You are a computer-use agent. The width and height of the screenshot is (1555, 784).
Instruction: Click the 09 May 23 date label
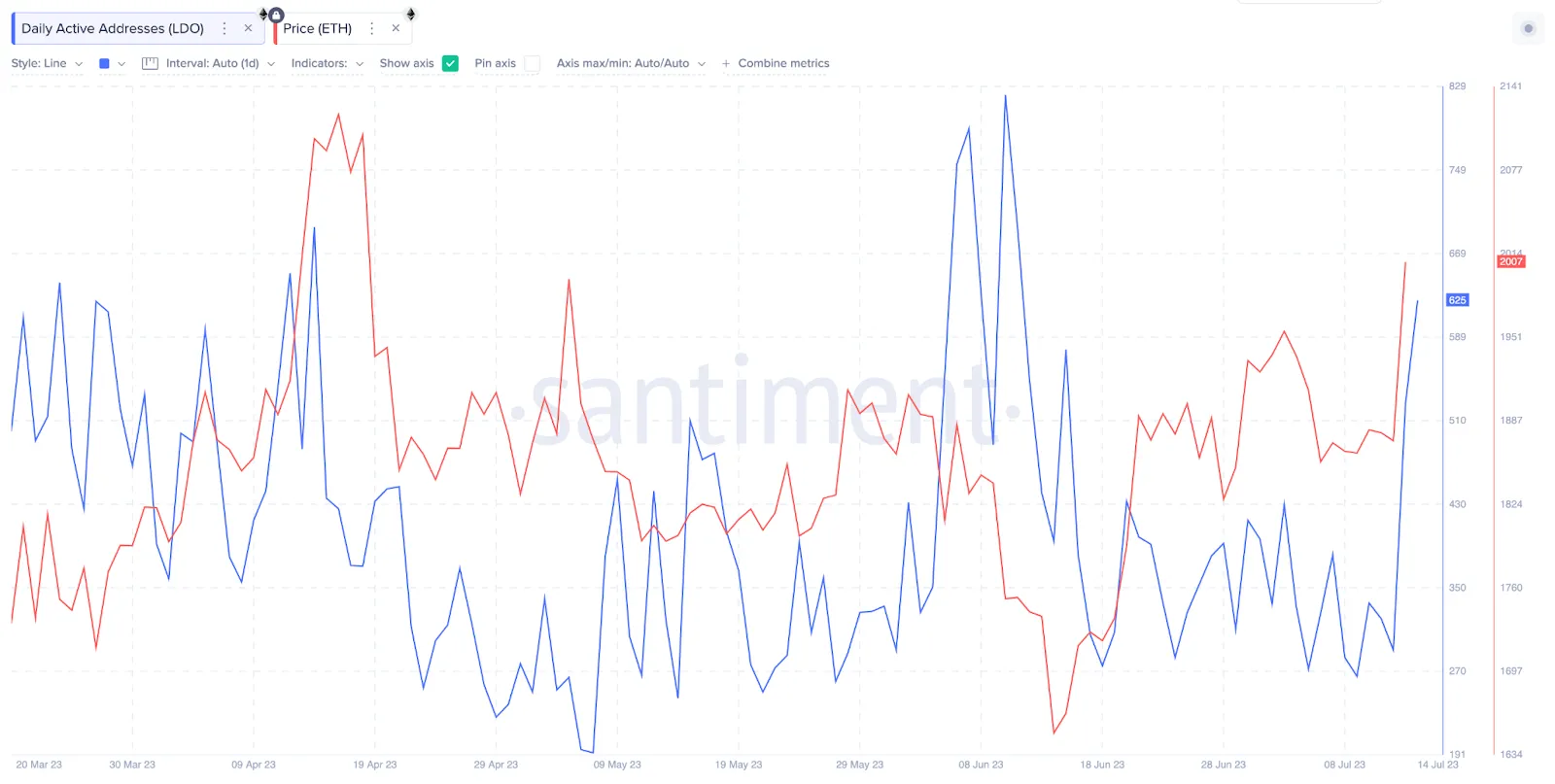point(617,765)
